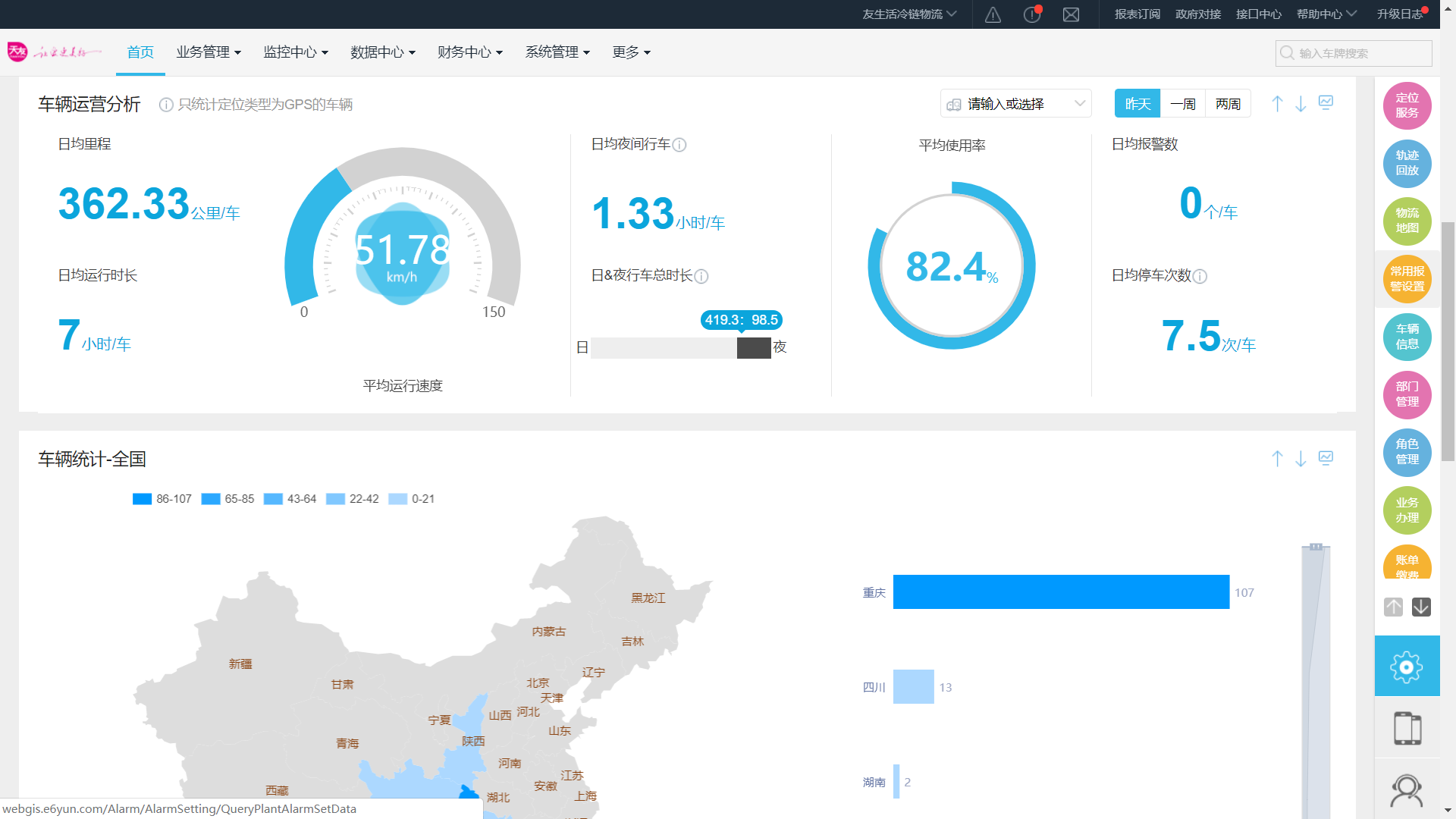Select the 两周 time range
Screen dimensions: 1456x819
(x=1228, y=104)
